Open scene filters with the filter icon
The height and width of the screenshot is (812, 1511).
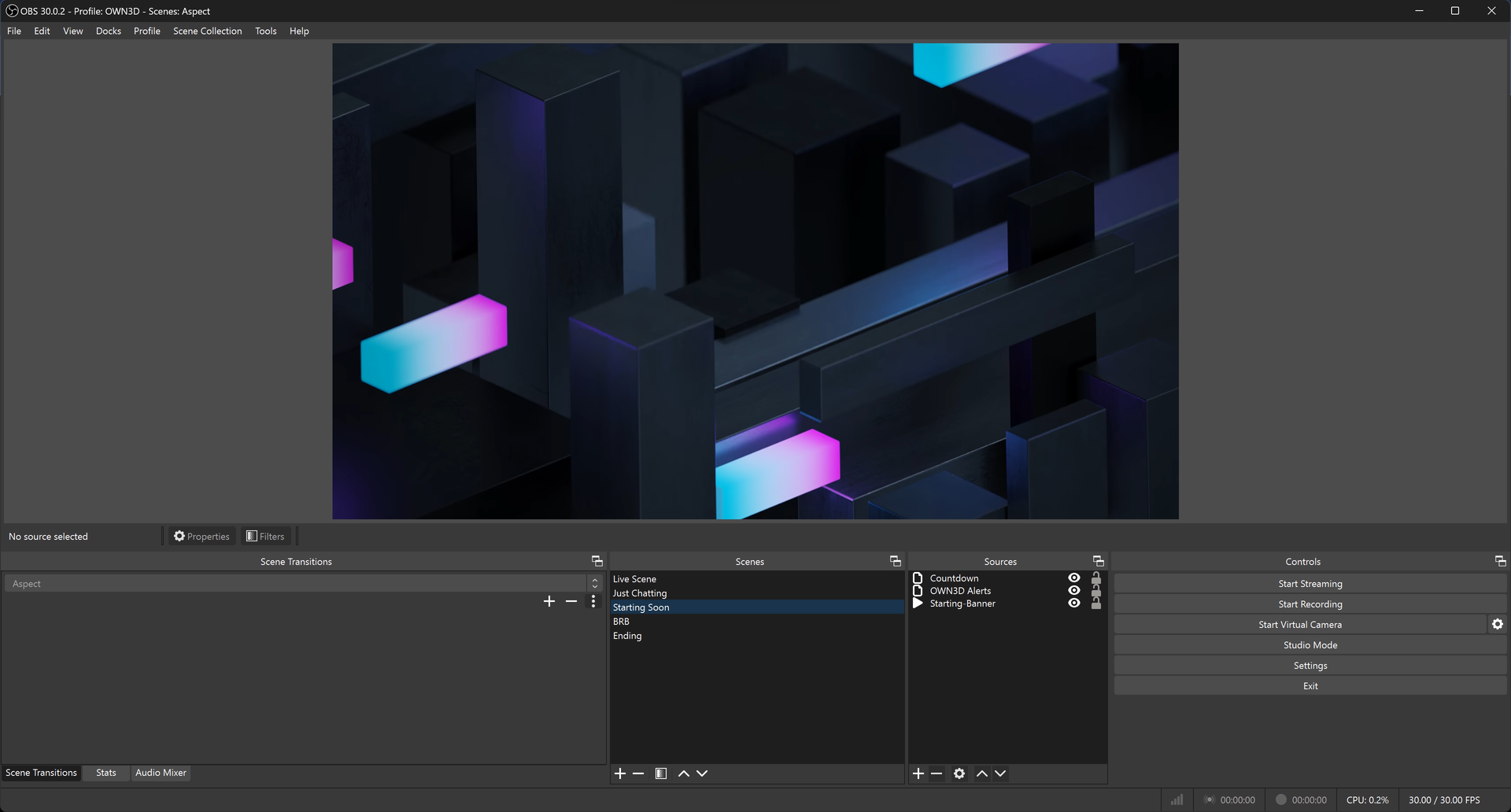[x=661, y=773]
